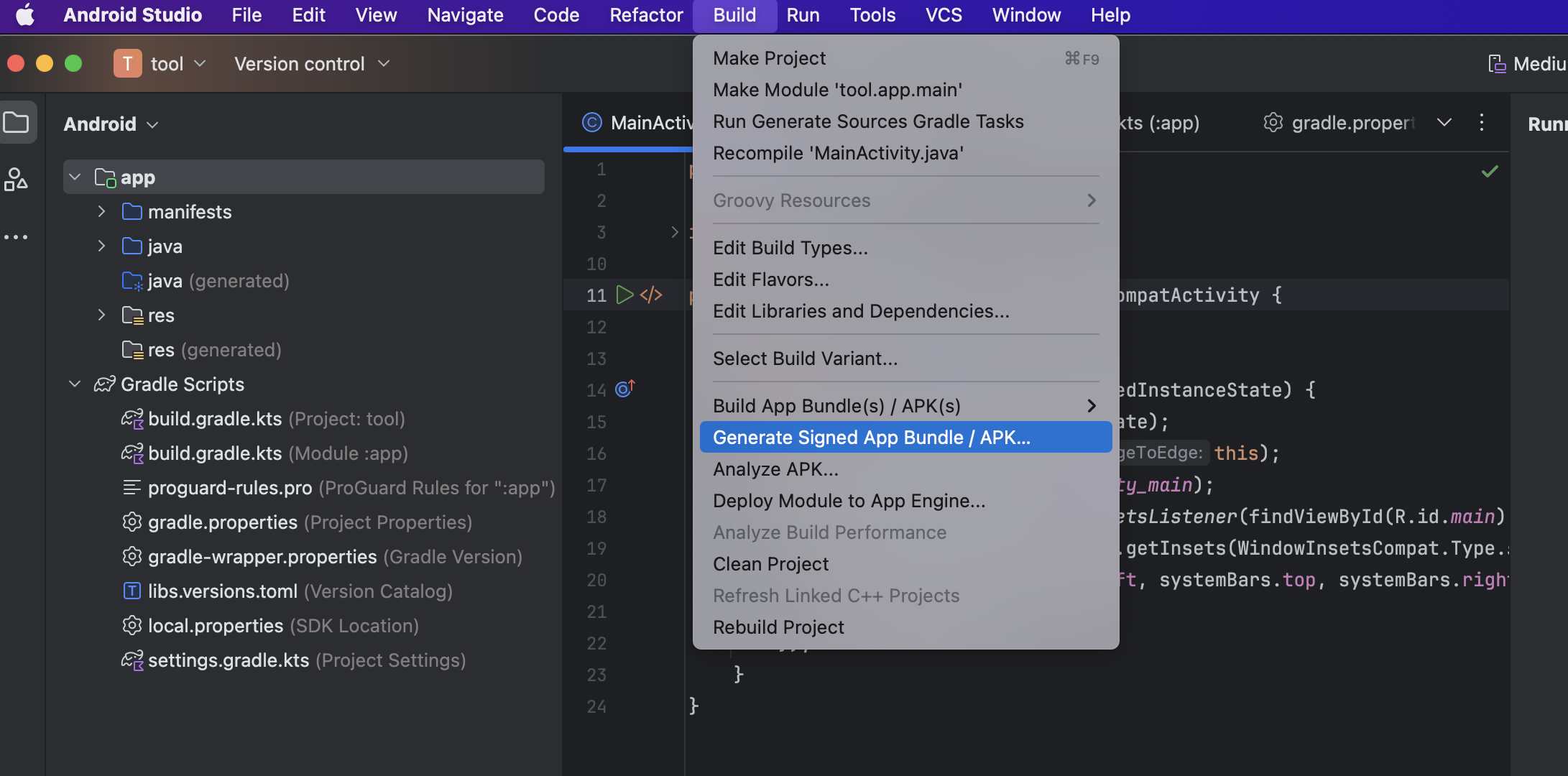The height and width of the screenshot is (776, 1568).
Task: Choose Clean Project from the Build menu
Action: (x=770, y=564)
